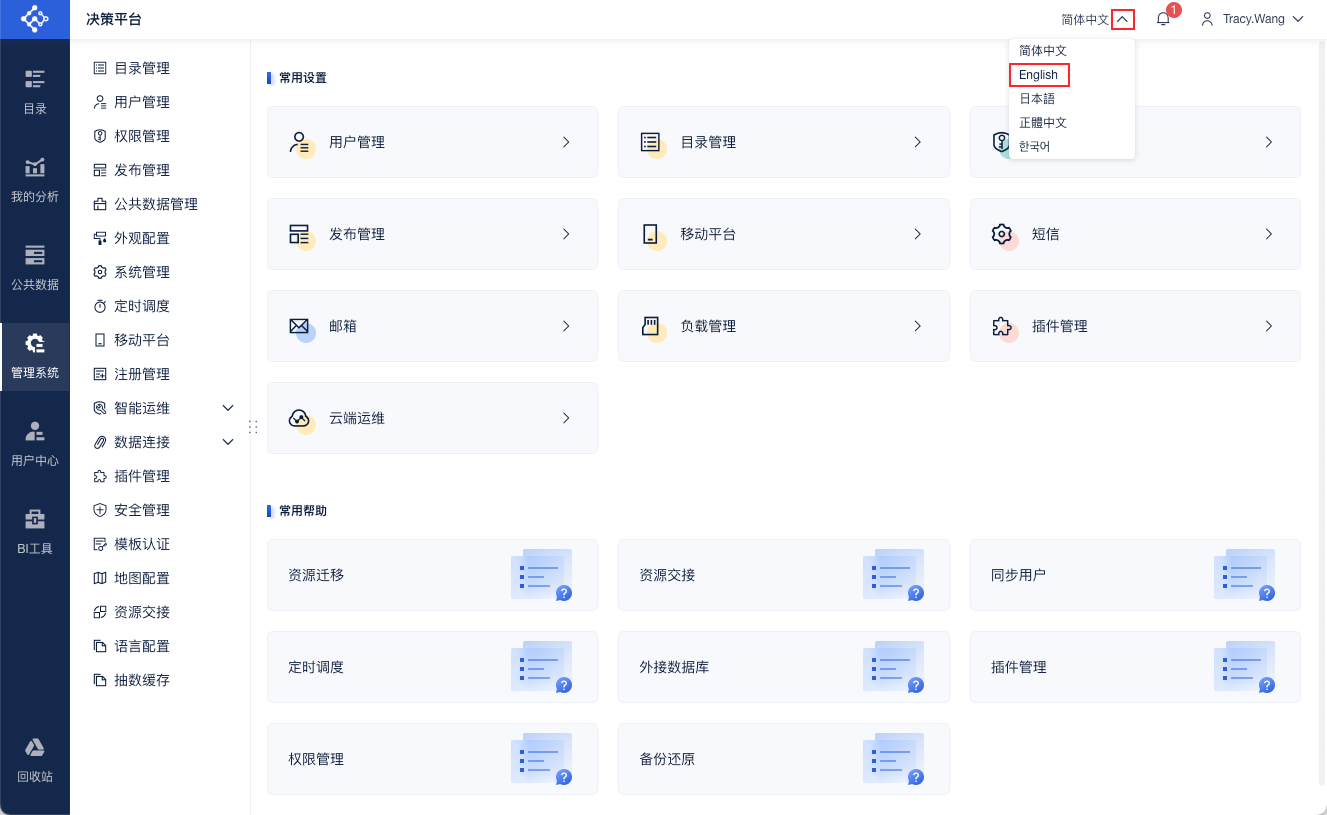Open 公共数据 in the dark navigation bar
Image resolution: width=1327 pixels, height=815 pixels.
(x=35, y=268)
